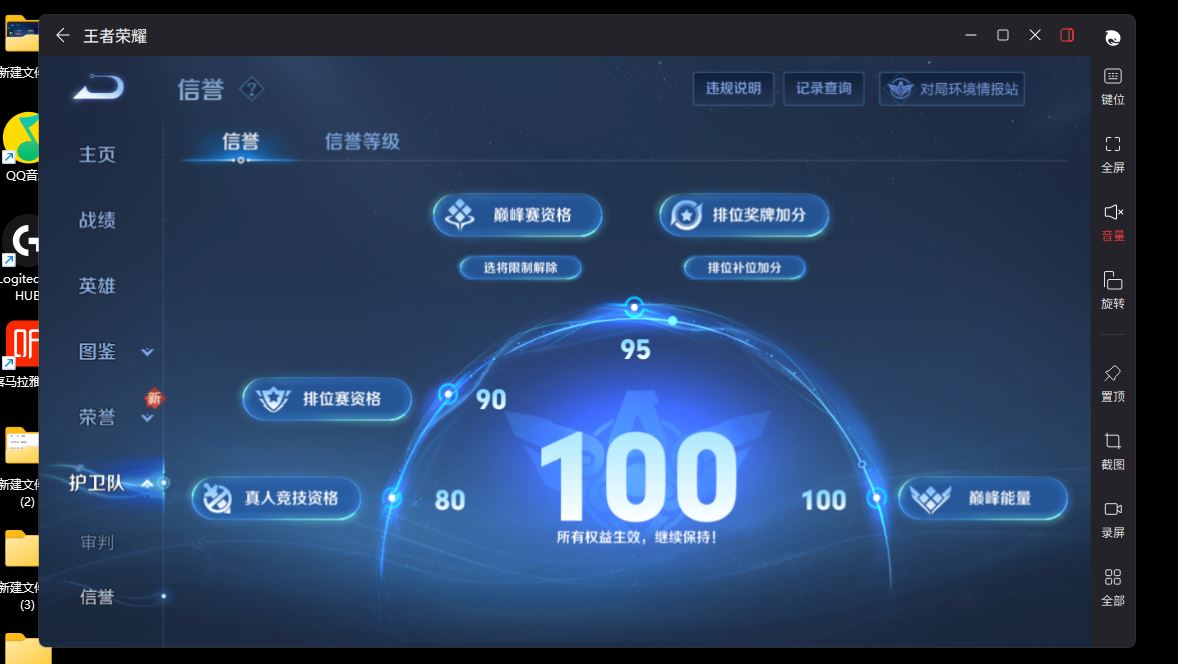
Task: Start screen recording with 录屏
Action: pyautogui.click(x=1112, y=518)
